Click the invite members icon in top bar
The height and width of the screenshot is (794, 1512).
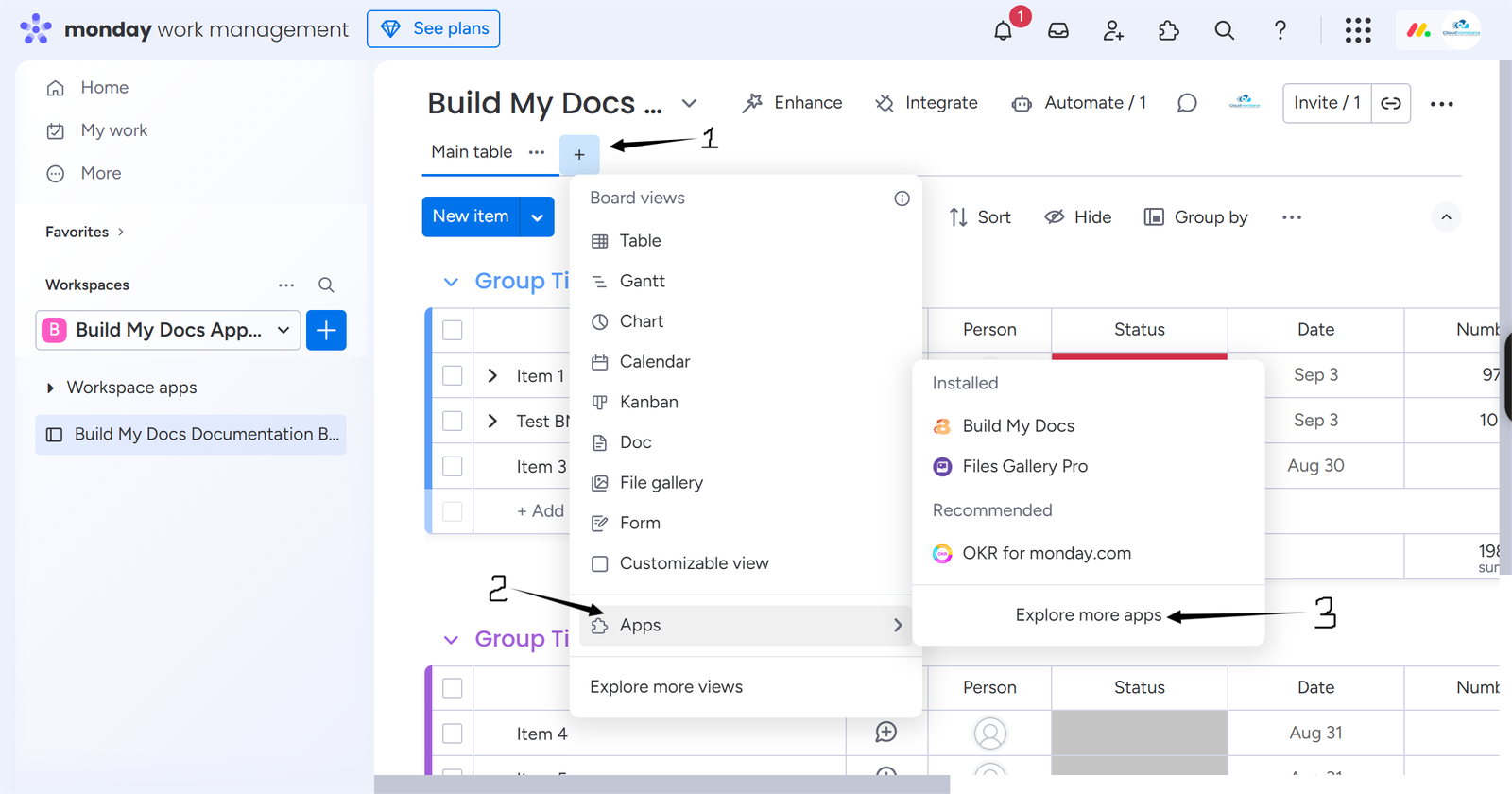pyautogui.click(x=1113, y=30)
